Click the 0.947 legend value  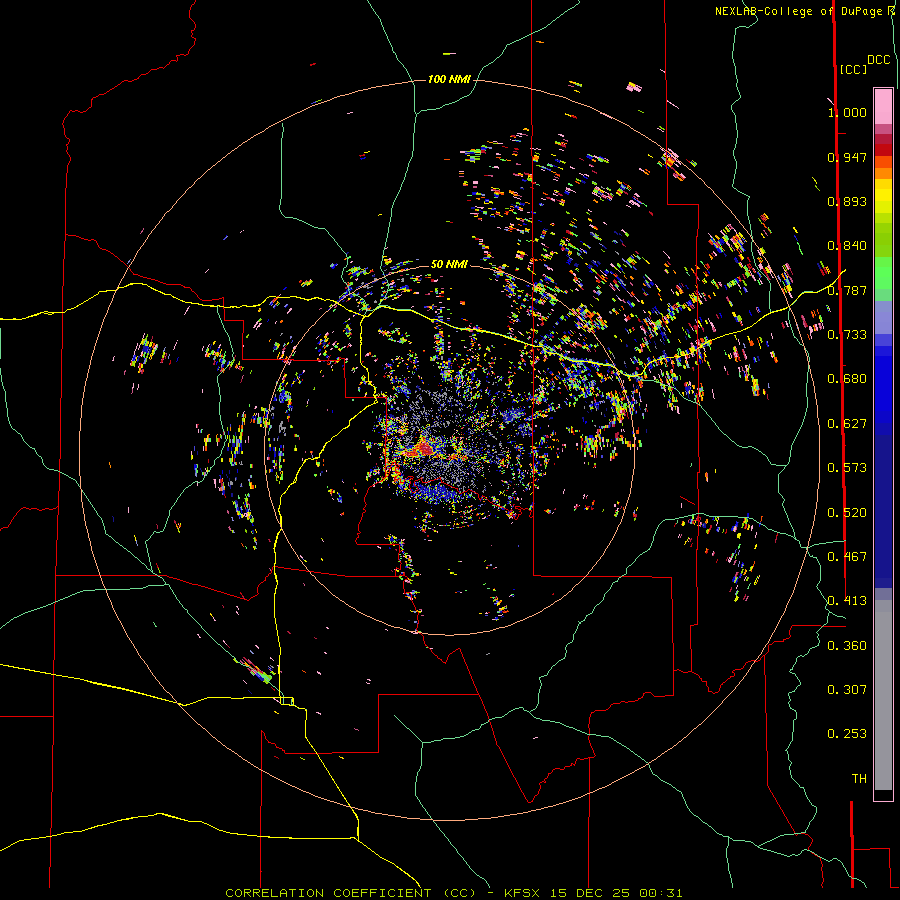[847, 157]
